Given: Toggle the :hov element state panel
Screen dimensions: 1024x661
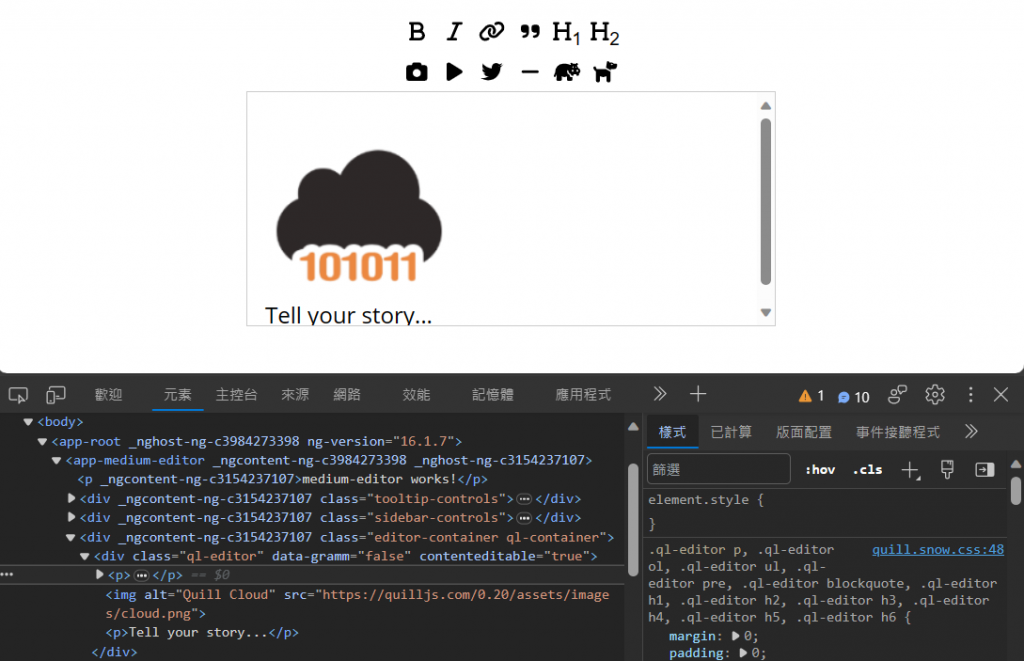Looking at the screenshot, I should click(820, 470).
